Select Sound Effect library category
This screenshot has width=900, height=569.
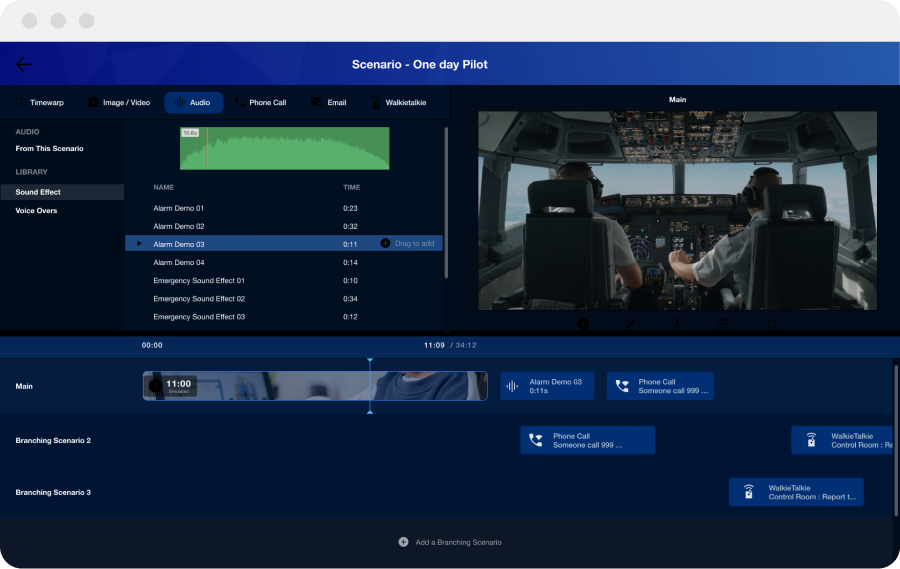pos(62,192)
